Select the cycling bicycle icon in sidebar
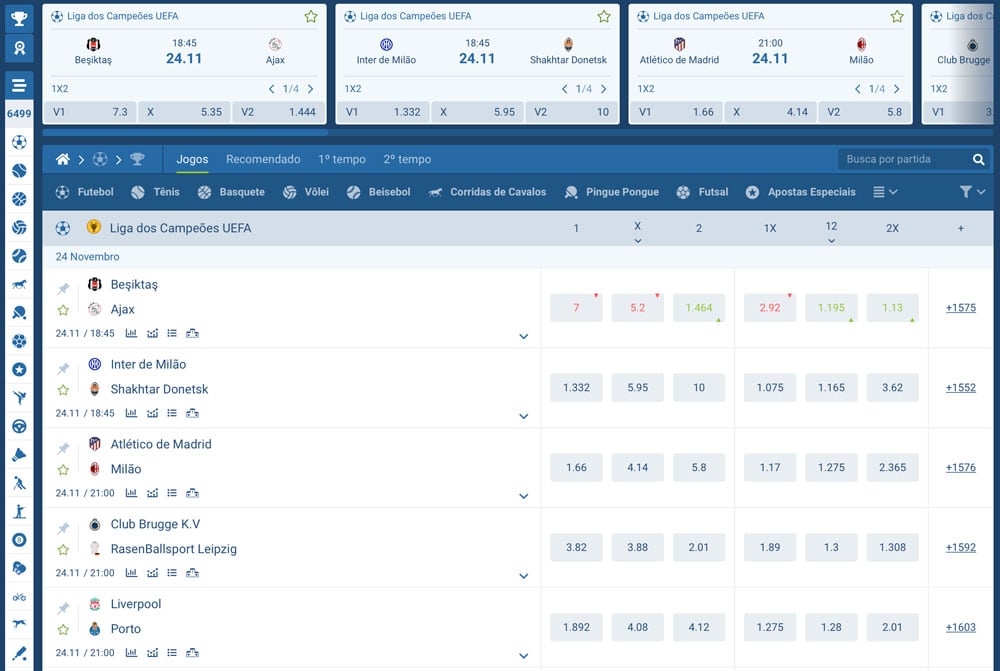Screen dimensions: 1000x671 pyautogui.click(x=19, y=597)
